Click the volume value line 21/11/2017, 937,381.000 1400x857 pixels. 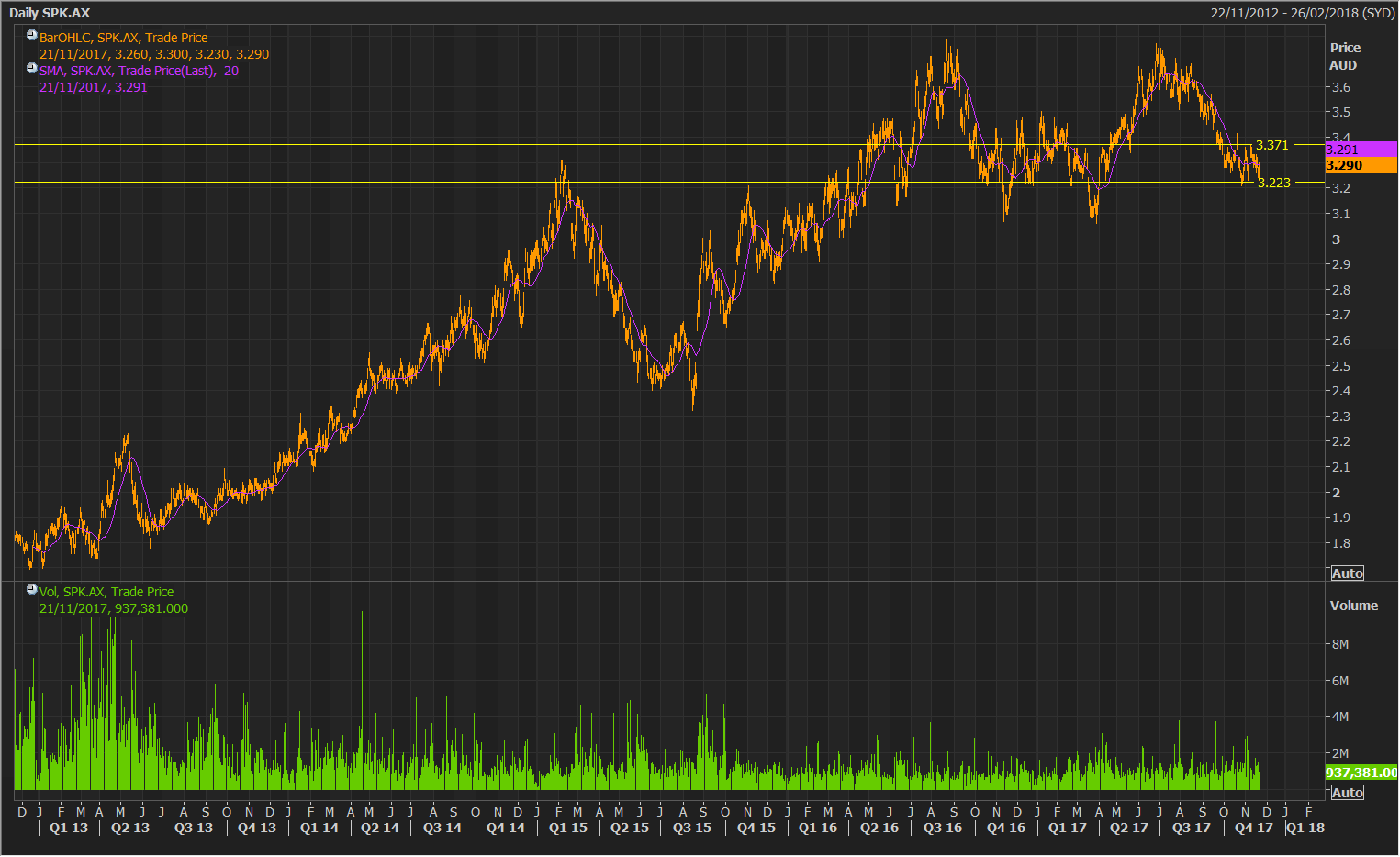click(114, 608)
